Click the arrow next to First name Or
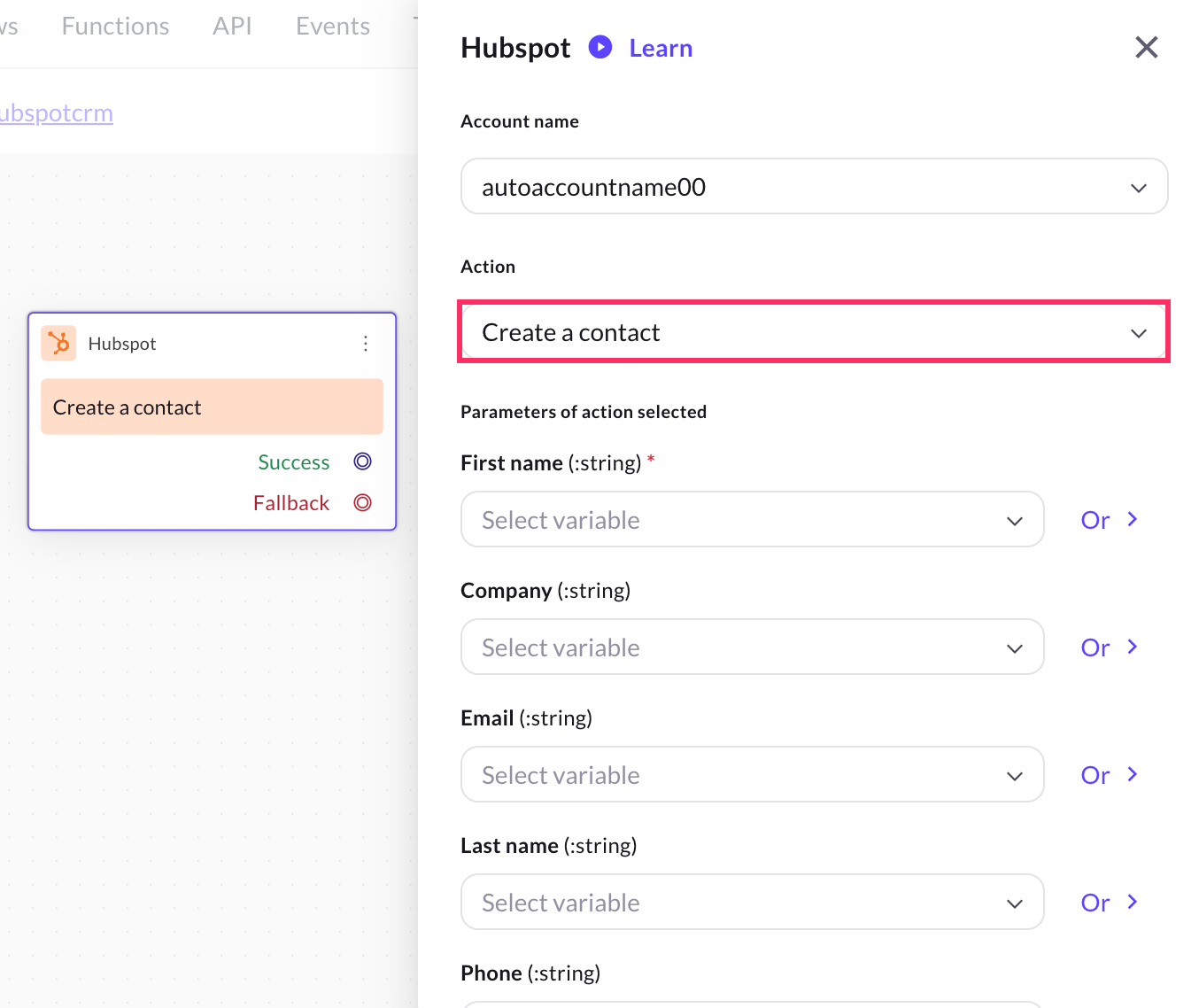This screenshot has width=1199, height=1008. click(x=1133, y=519)
